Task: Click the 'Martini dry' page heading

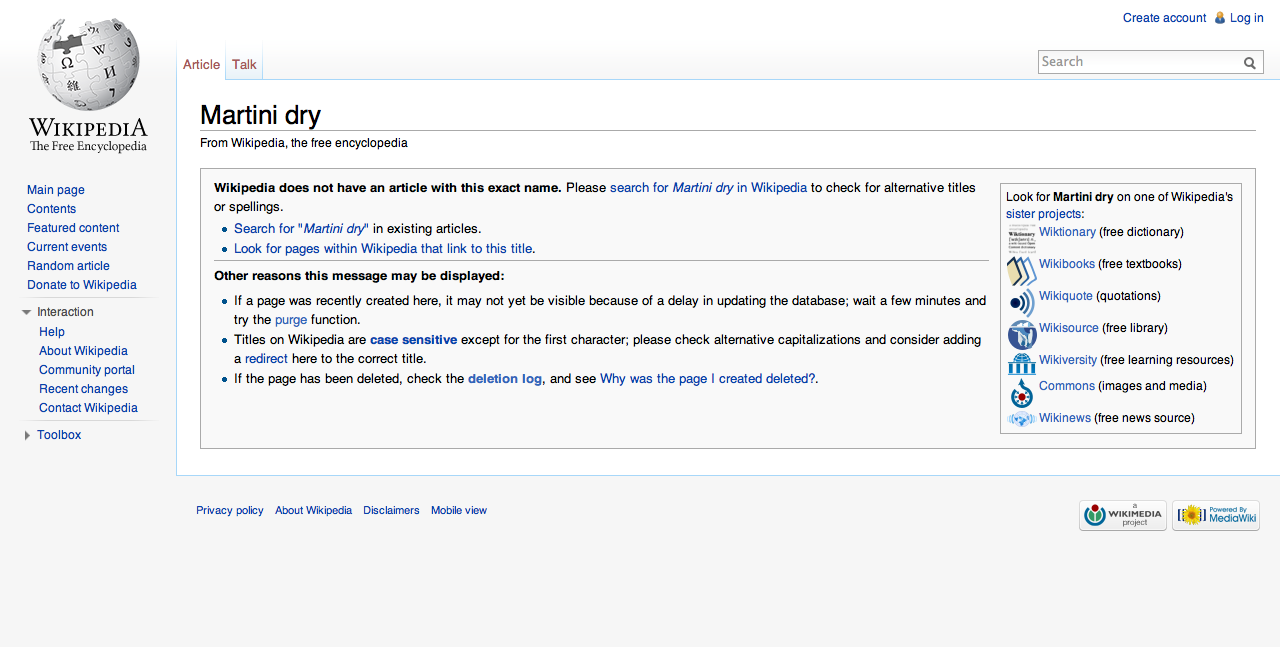Action: click(x=260, y=115)
